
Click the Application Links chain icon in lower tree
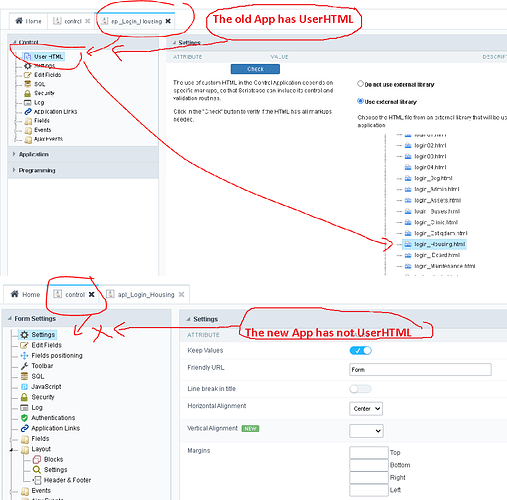point(24,428)
